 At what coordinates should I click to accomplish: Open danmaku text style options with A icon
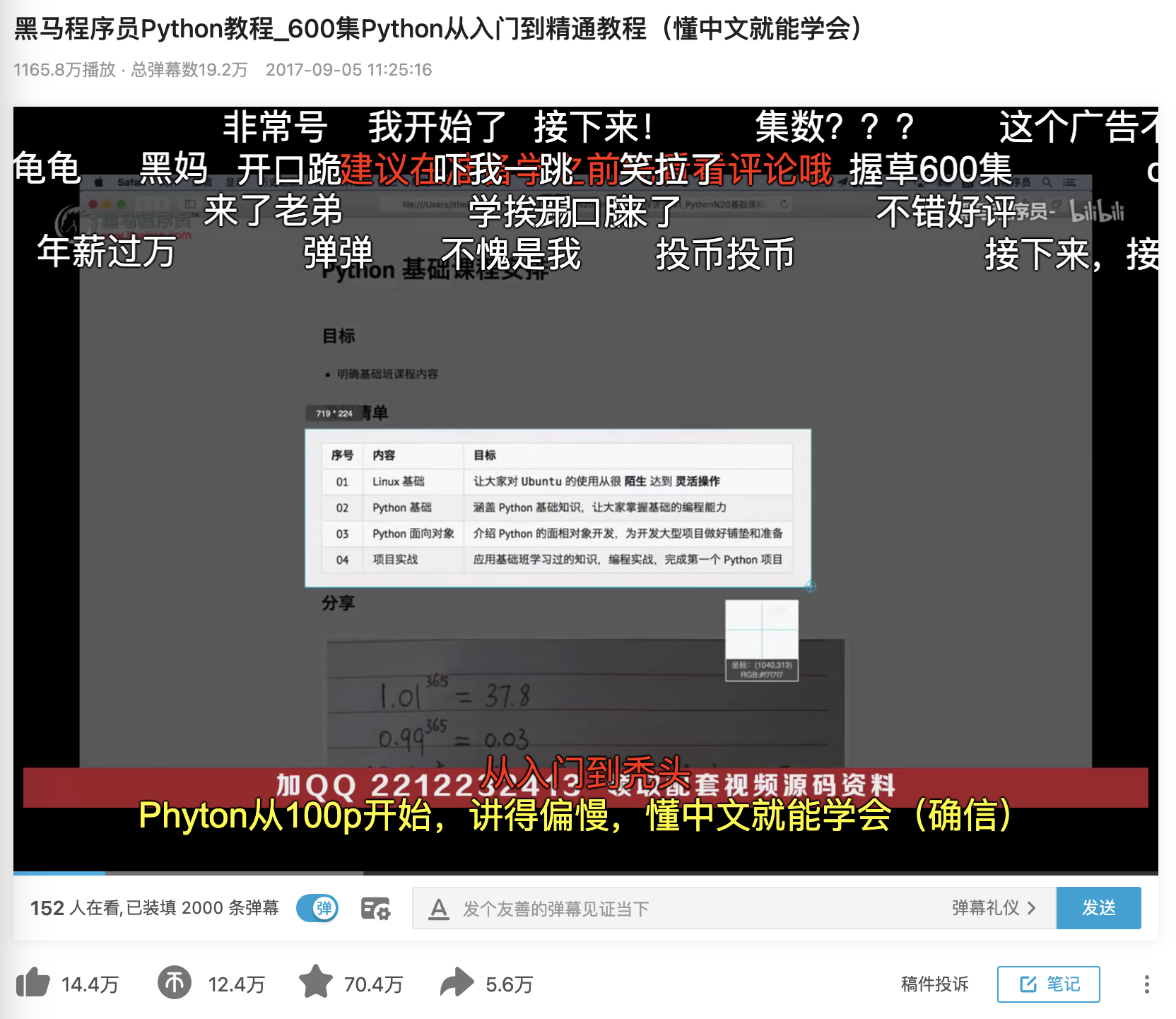click(x=440, y=908)
